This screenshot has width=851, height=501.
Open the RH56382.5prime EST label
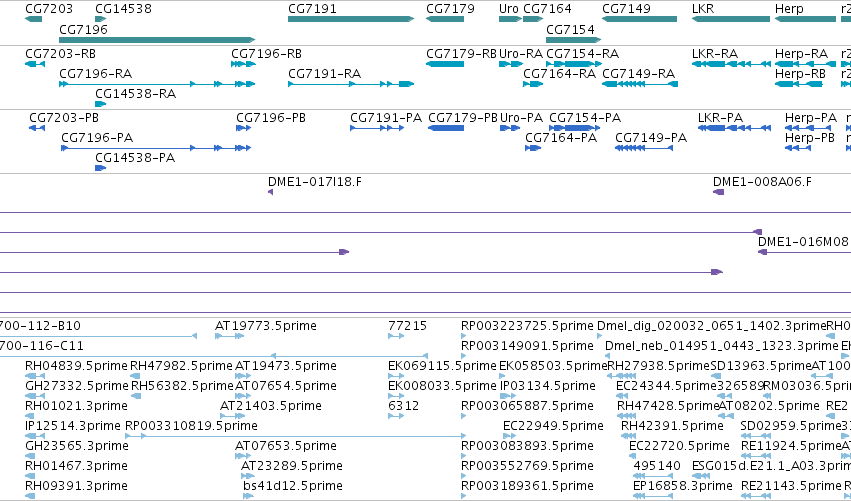[x=182, y=386]
